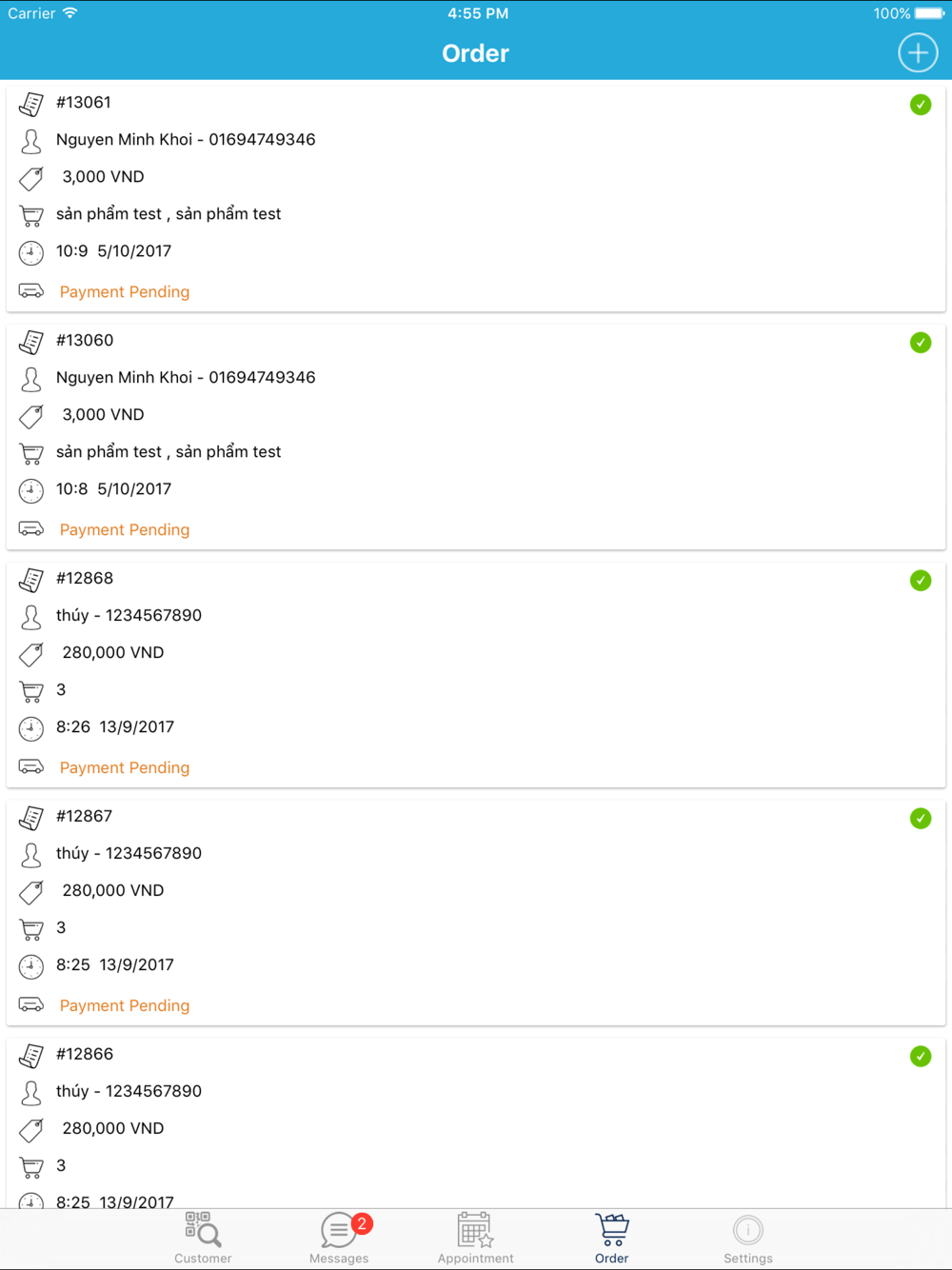952x1270 pixels.
Task: Click the person icon in order #13060
Action: coord(31,379)
